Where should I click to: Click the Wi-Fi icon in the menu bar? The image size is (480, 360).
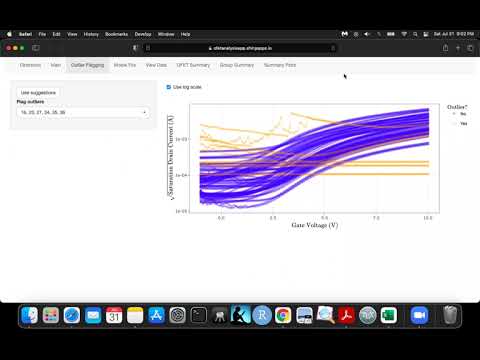[404, 34]
